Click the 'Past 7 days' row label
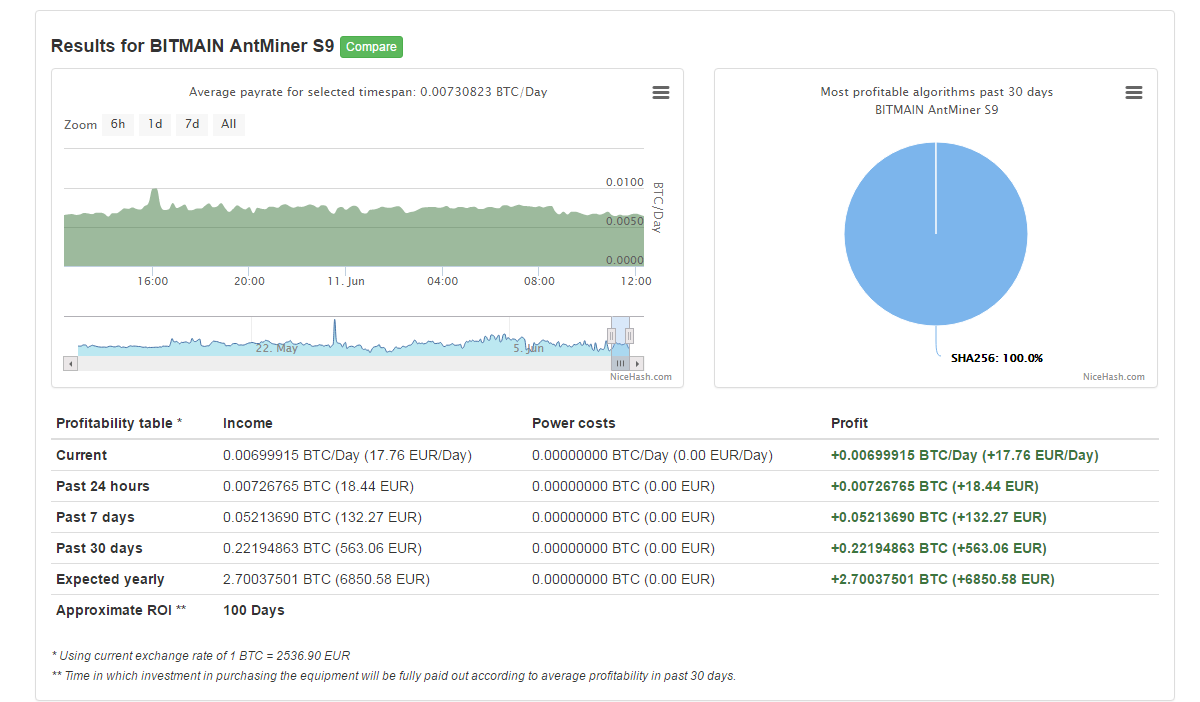The image size is (1200, 702). click(x=95, y=517)
